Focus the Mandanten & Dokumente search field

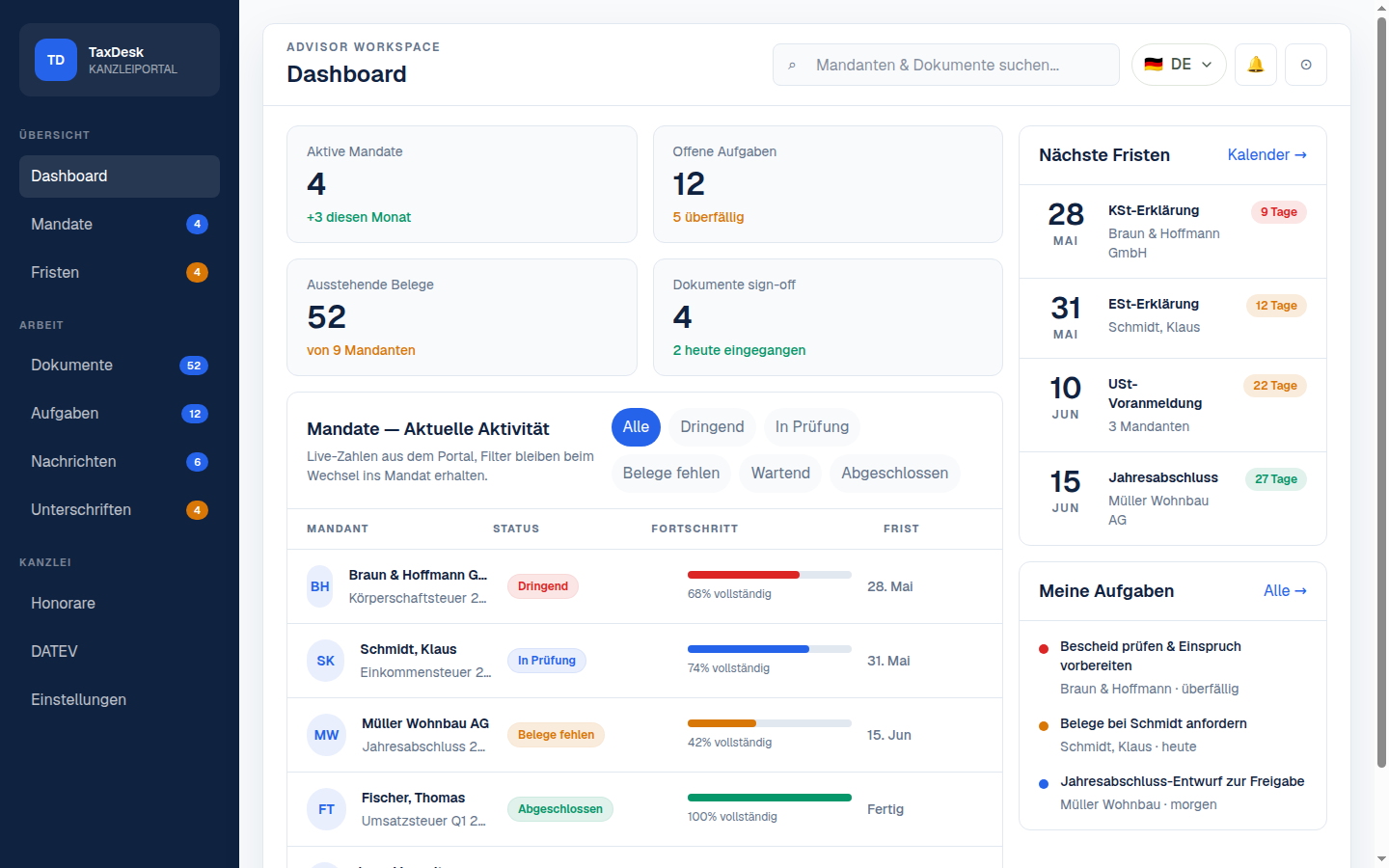(946, 65)
